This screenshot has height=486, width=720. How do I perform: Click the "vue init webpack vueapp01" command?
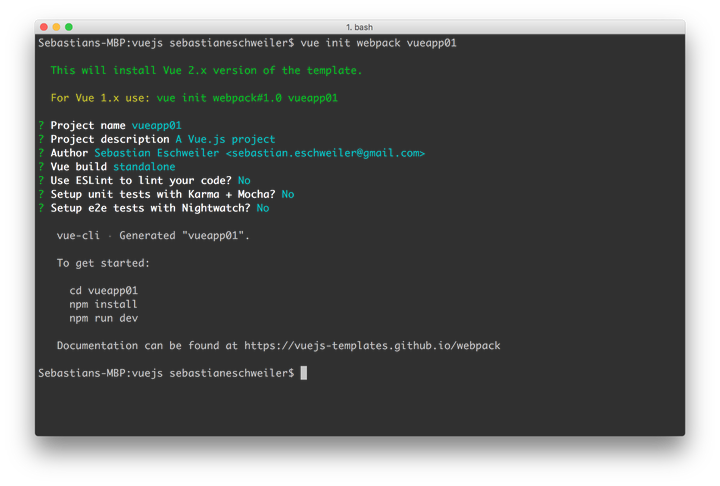click(x=380, y=44)
